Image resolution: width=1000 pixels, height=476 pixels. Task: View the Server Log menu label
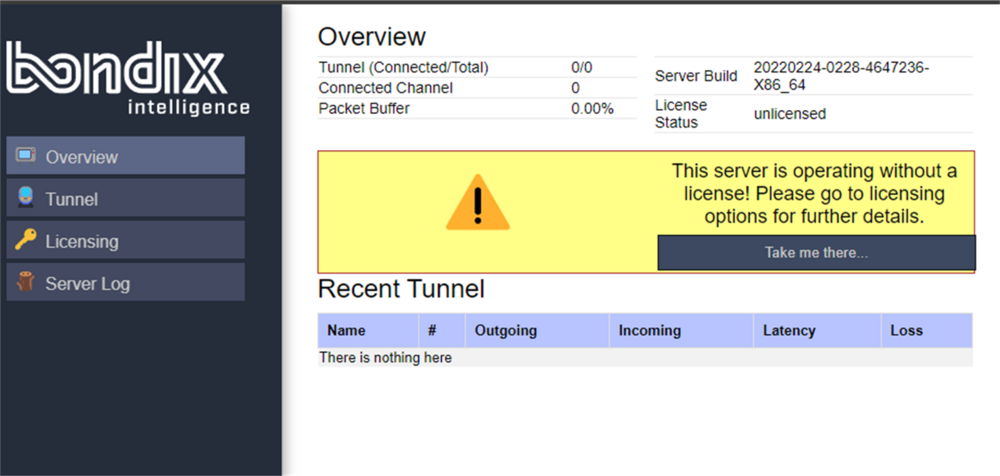click(87, 284)
